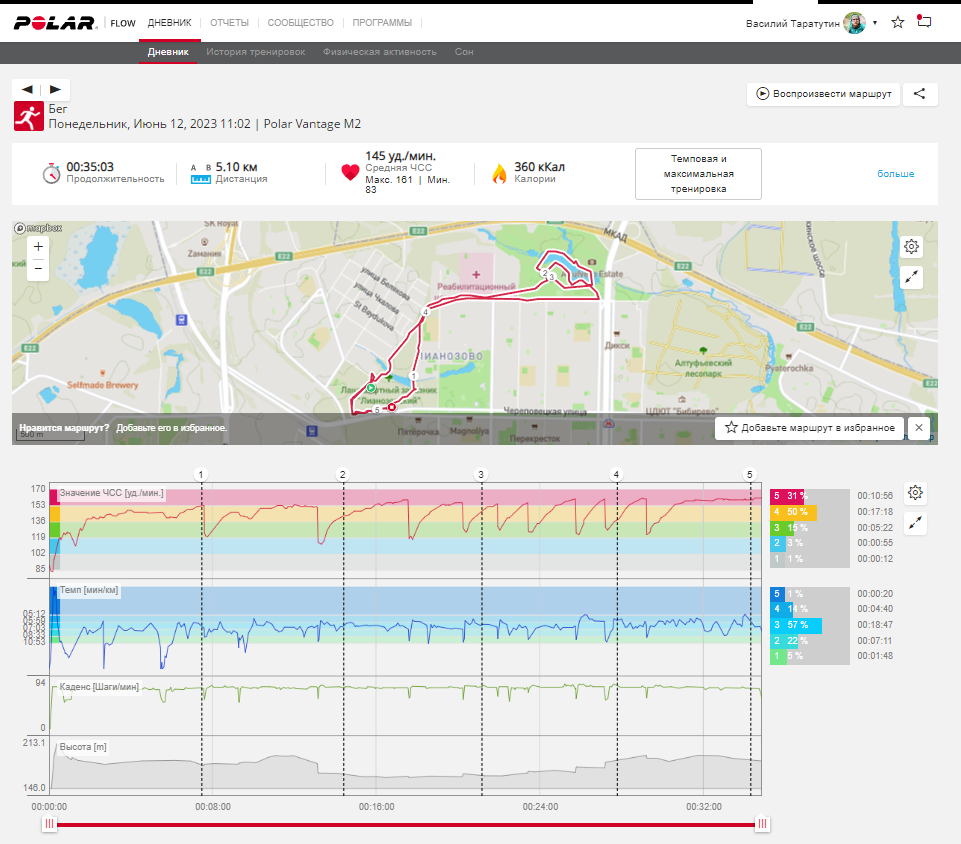The height and width of the screenshot is (844, 961).
Task: Click lap 3 marker above graph
Action: (481, 474)
